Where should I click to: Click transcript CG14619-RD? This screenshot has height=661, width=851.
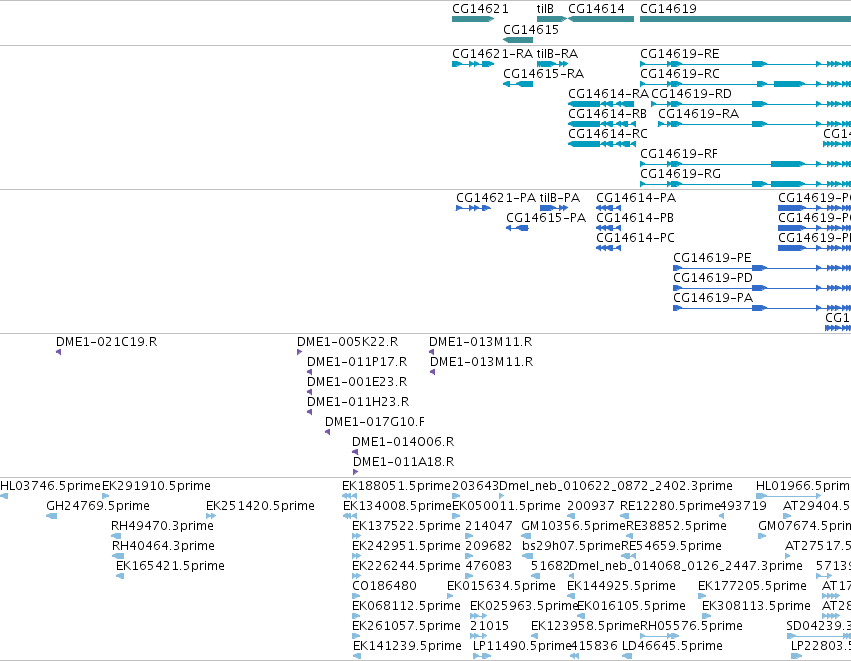point(691,94)
